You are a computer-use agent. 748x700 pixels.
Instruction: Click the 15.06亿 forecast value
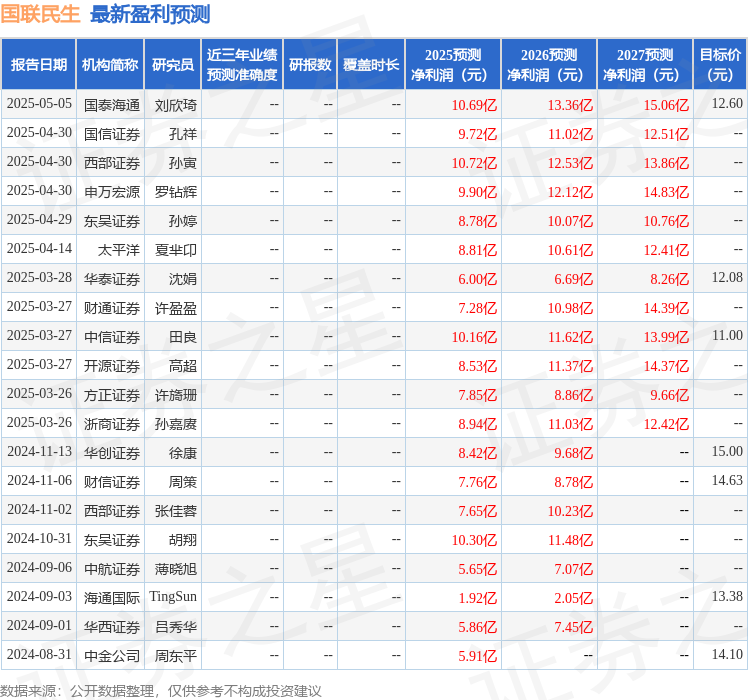[666, 105]
